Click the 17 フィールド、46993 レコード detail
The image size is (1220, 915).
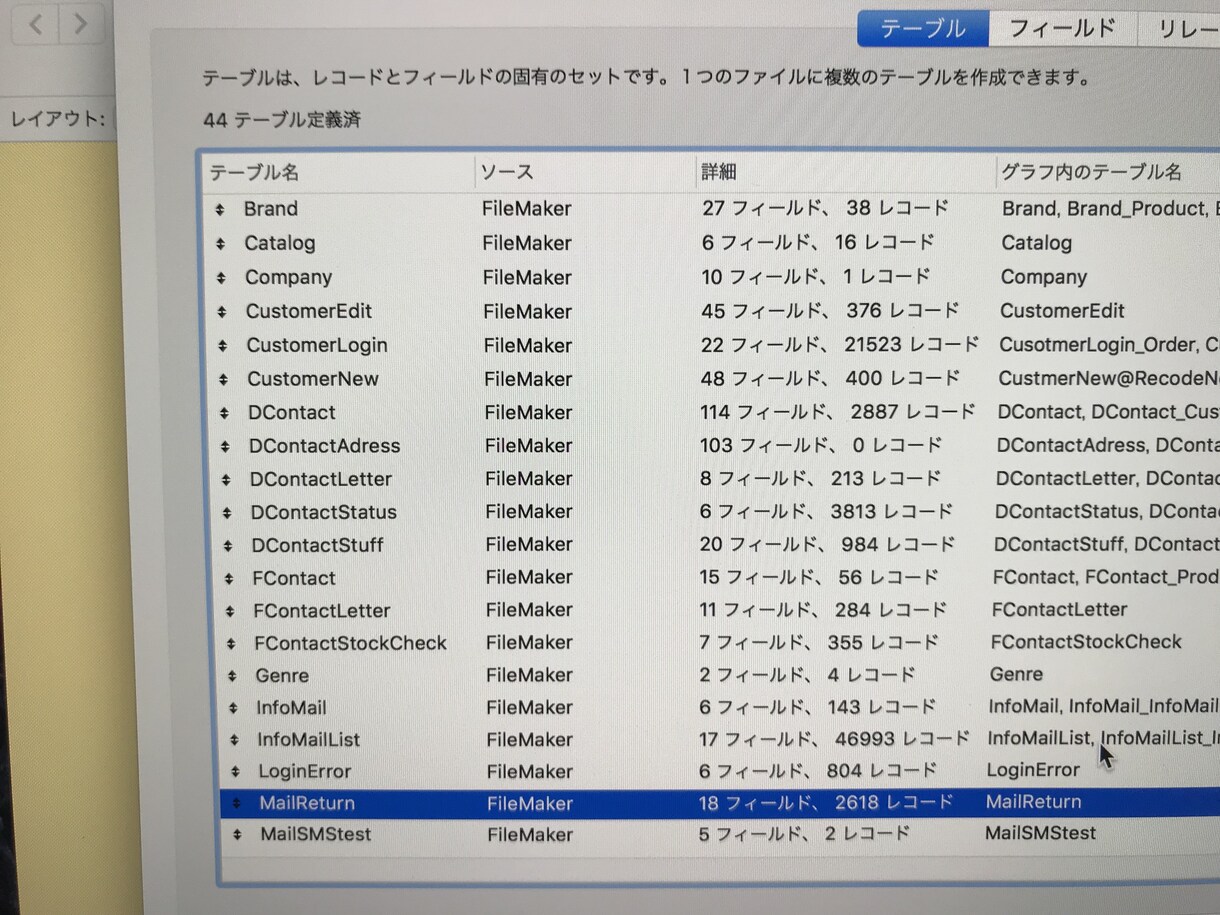(x=834, y=739)
